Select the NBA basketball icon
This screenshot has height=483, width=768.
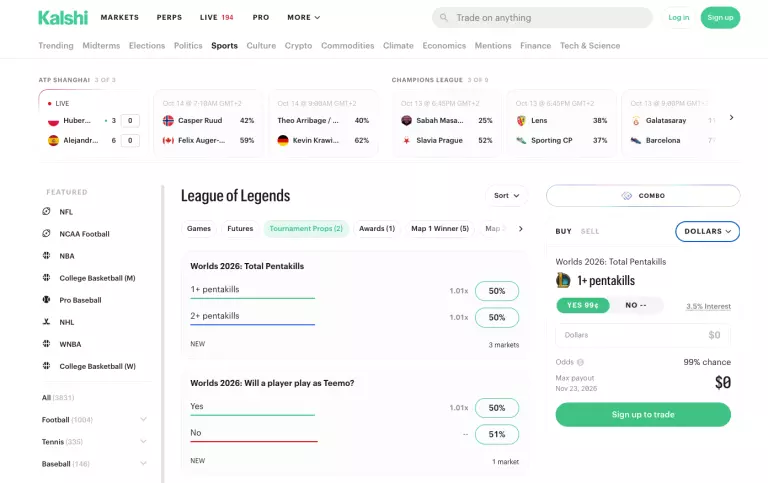click(47, 256)
